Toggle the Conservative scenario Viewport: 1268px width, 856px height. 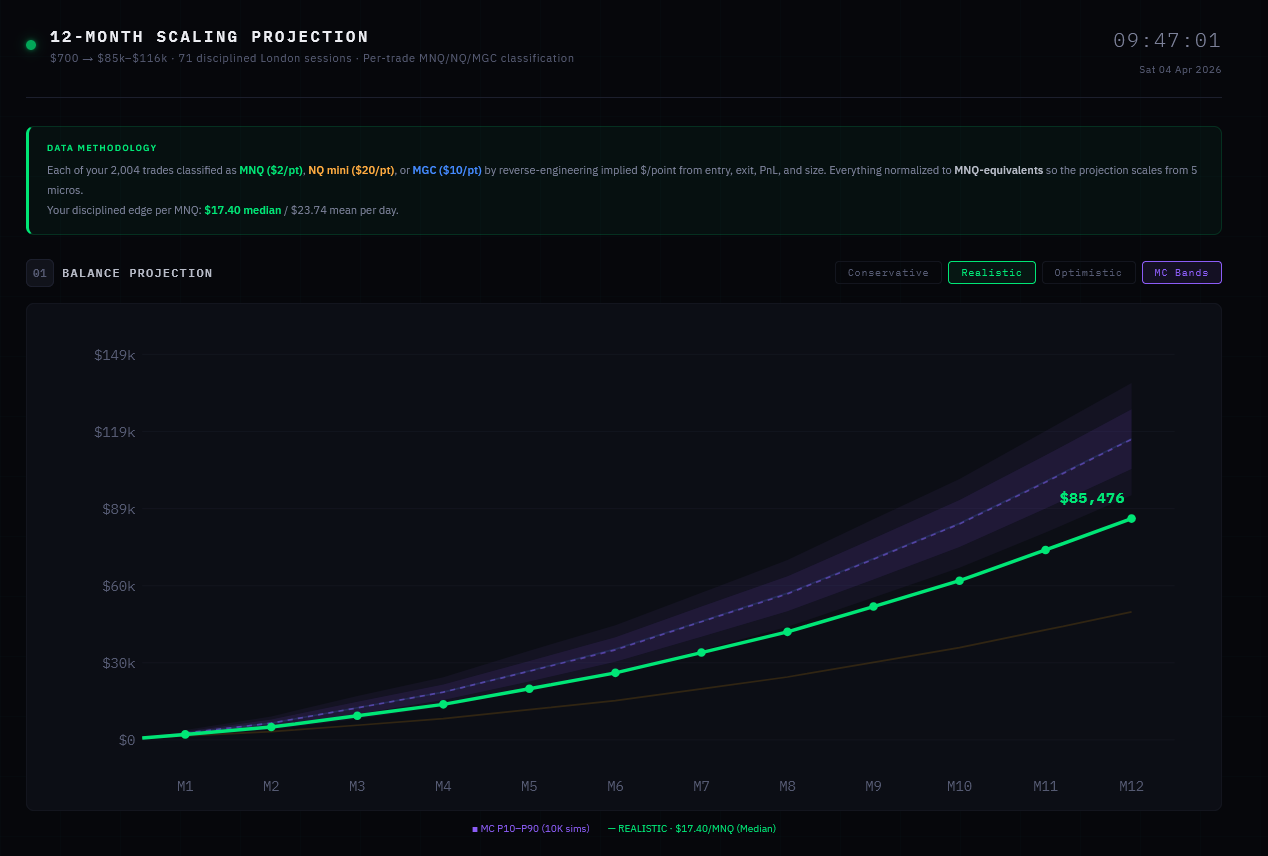[888, 273]
